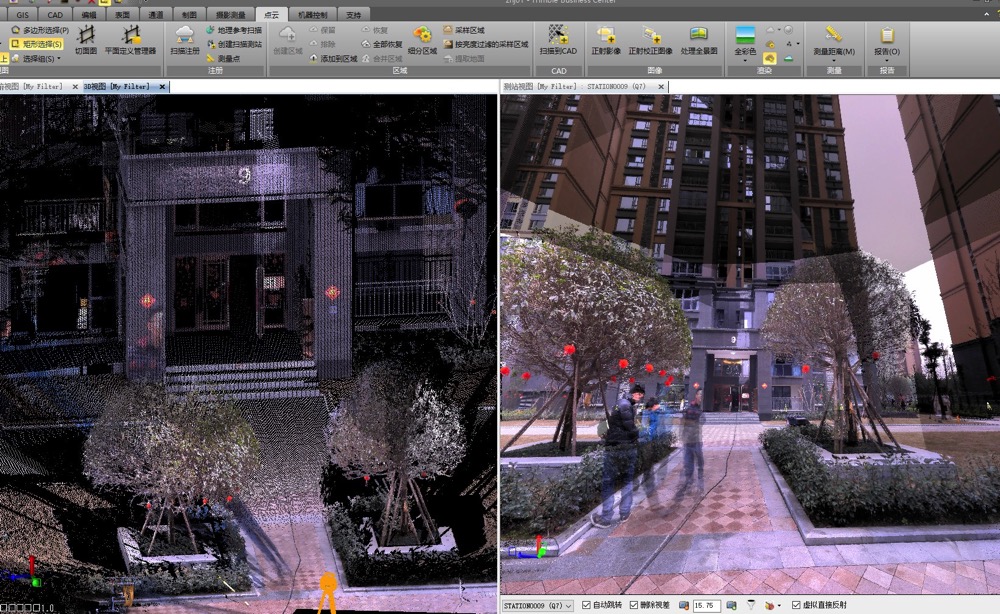Open the 支持 support tab
Viewport: 1000px width, 614px height.
(x=353, y=15)
